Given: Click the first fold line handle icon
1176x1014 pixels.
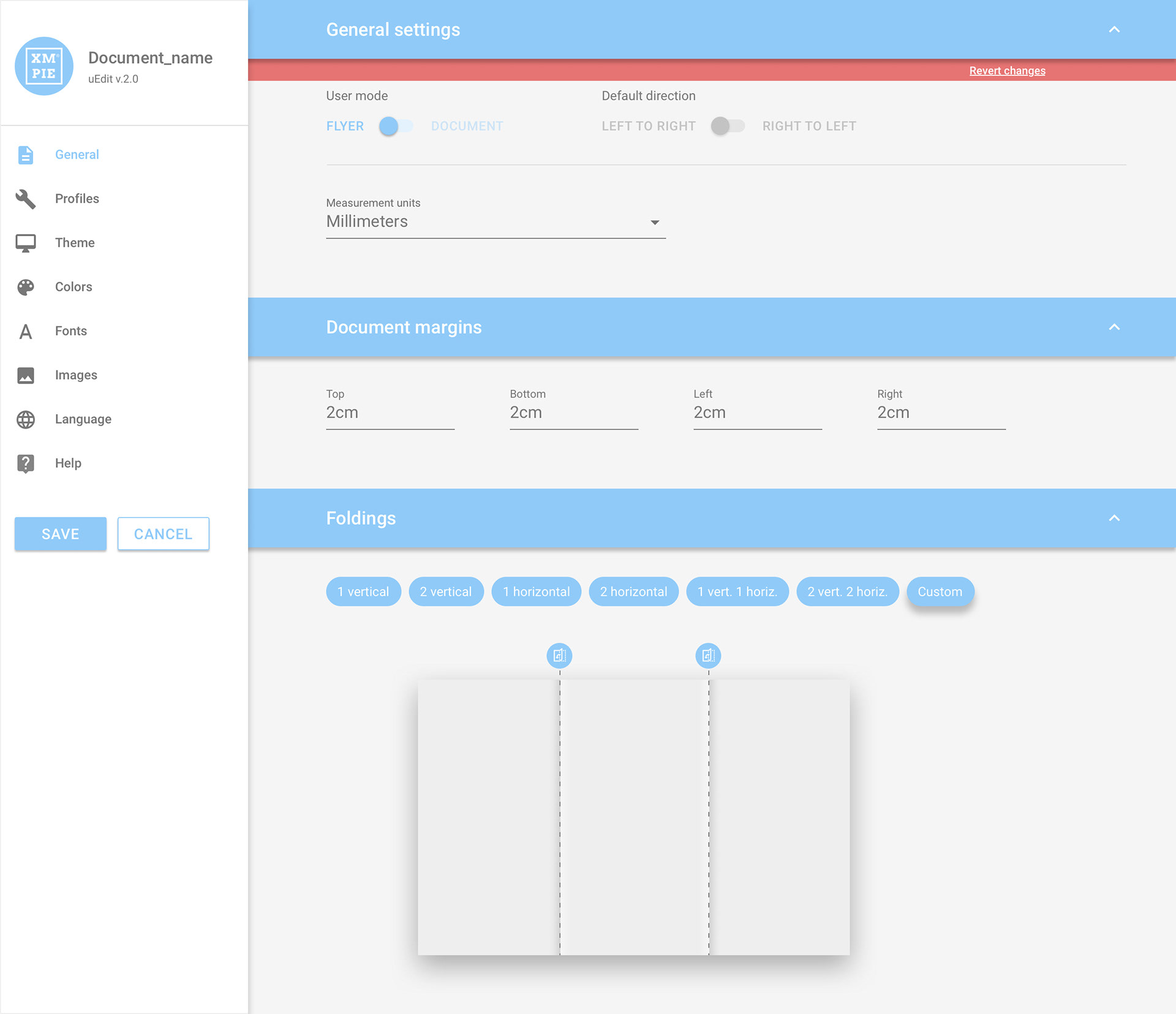Looking at the screenshot, I should point(559,656).
